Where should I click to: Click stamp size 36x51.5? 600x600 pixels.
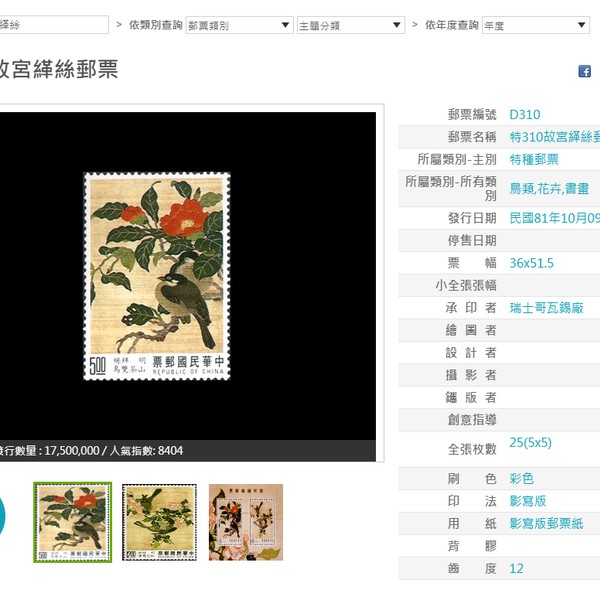click(531, 263)
